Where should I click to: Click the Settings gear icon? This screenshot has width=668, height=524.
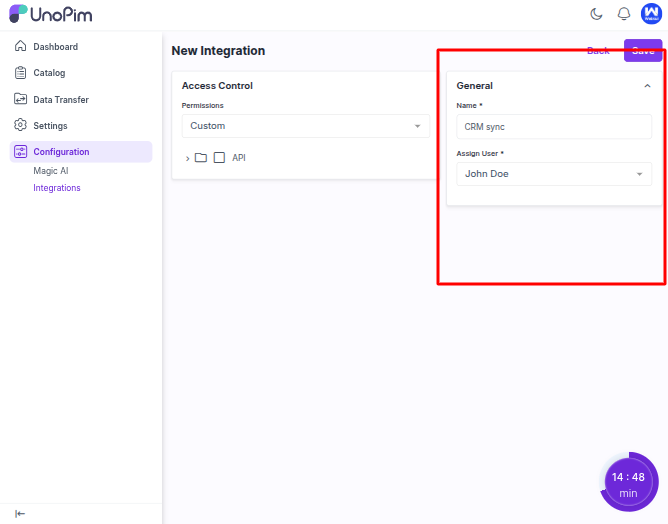coord(21,125)
